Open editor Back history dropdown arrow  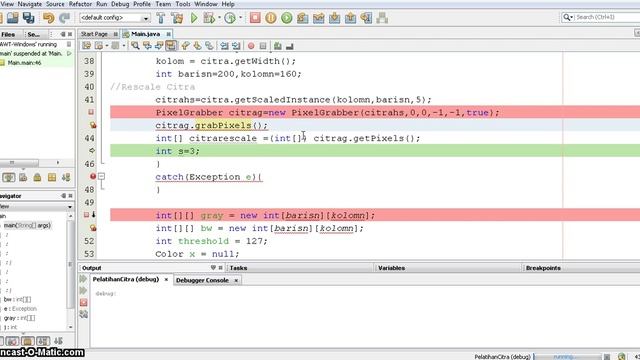pyautogui.click(x=107, y=46)
